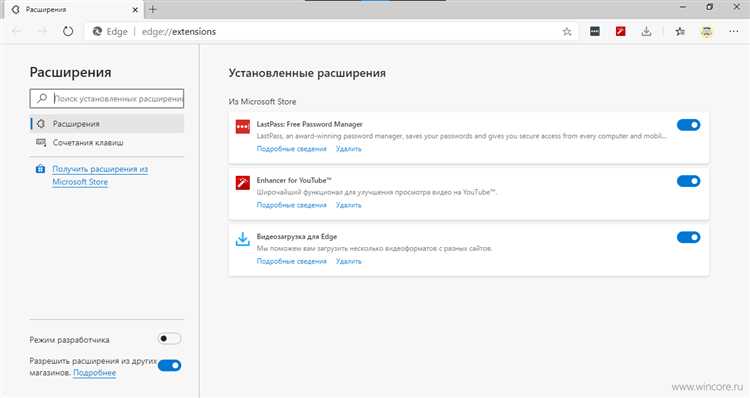
Task: Turn off Разрешить расширения из других магазинов
Action: click(x=169, y=365)
